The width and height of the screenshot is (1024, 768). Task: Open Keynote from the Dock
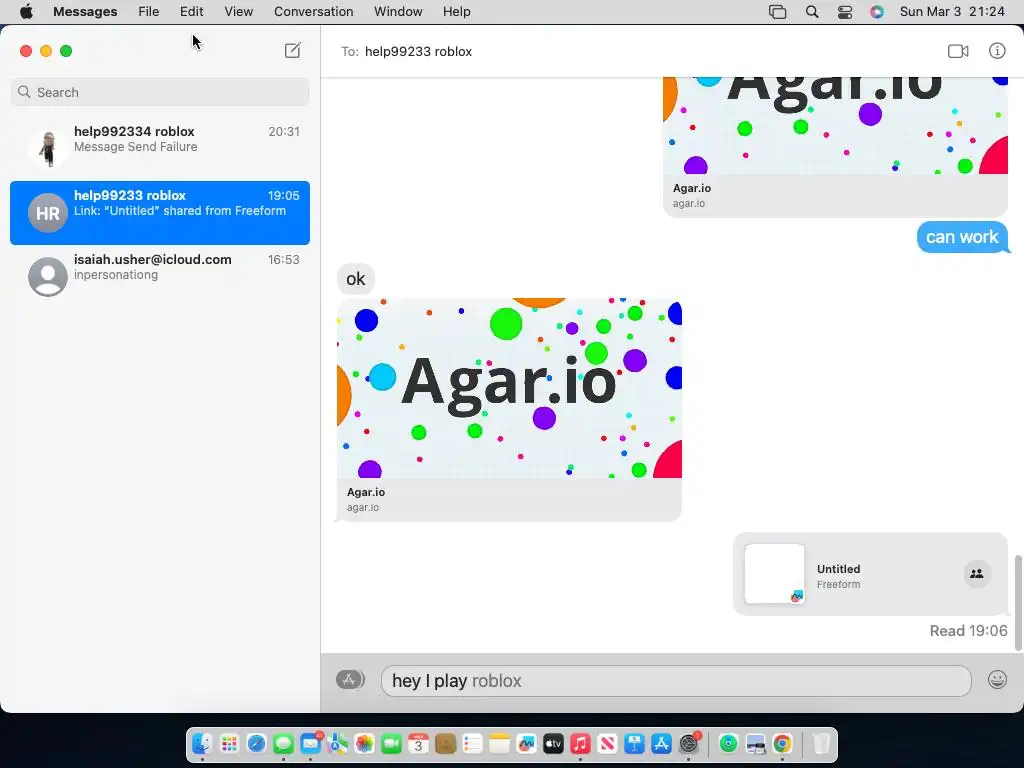634,744
